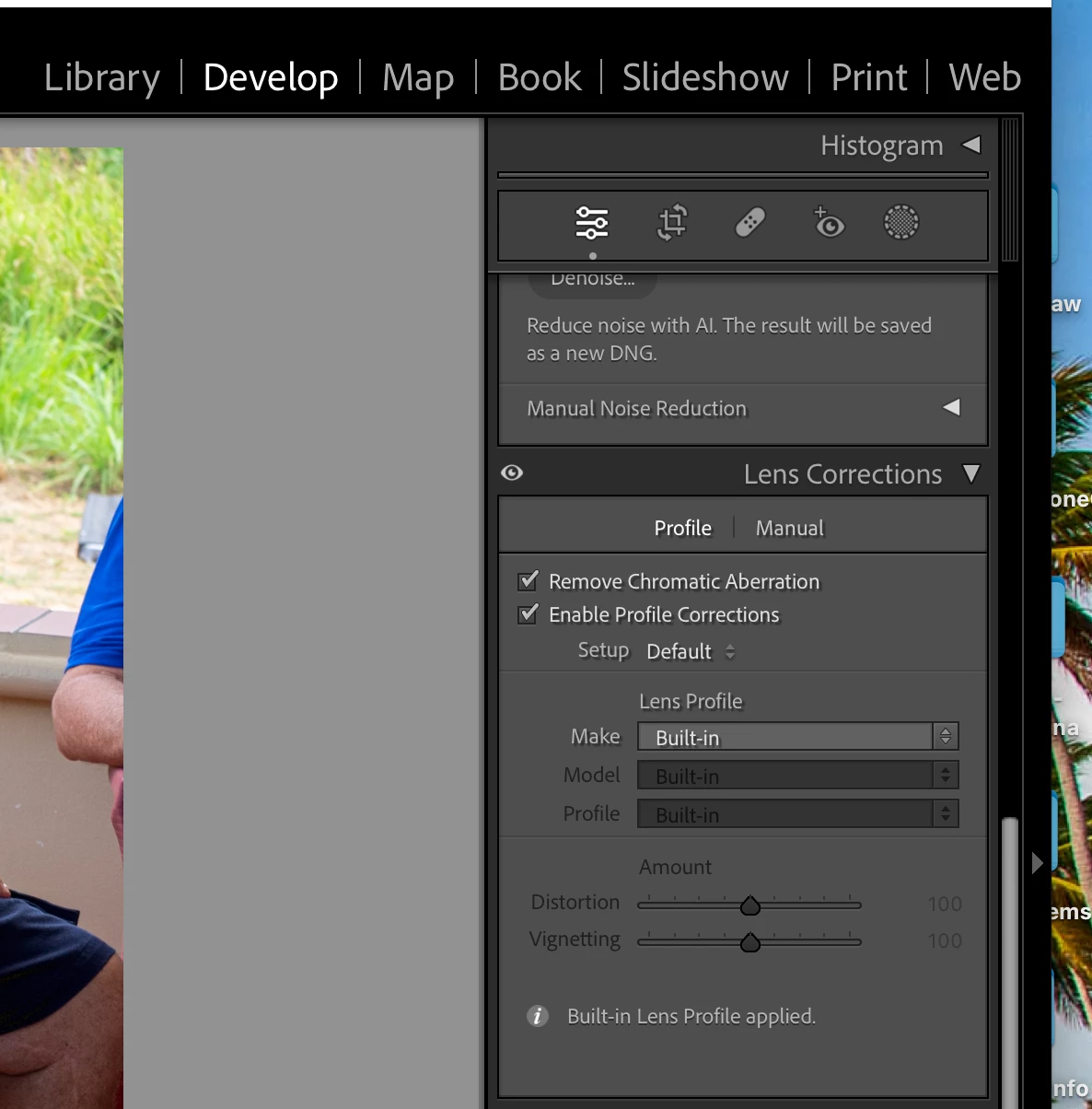Click the info icon beside Built-in Lens Profile
This screenshot has height=1109, width=1092.
click(x=538, y=1016)
